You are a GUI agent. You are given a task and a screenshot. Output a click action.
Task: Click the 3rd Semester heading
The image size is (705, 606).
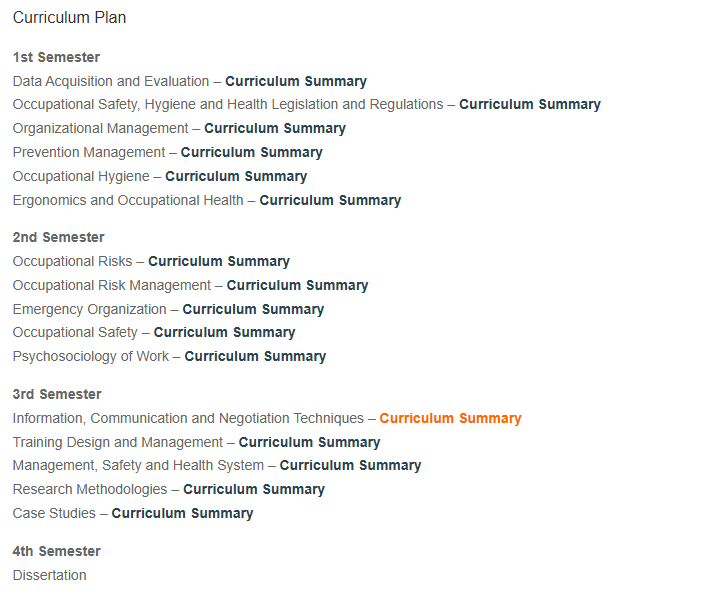(57, 394)
